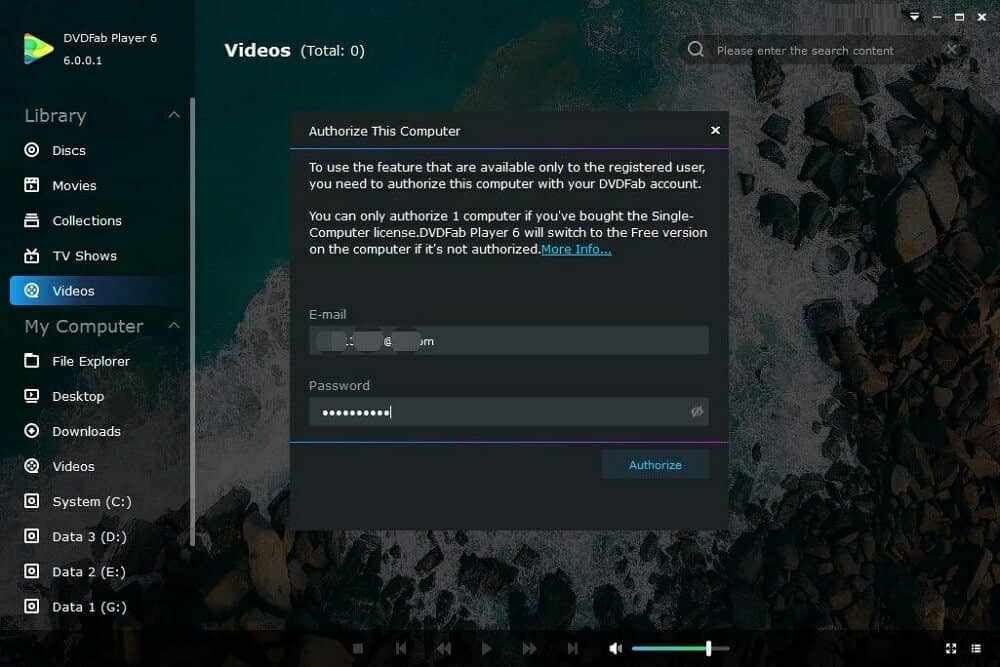Toggle password visibility eye icon
This screenshot has width=1000, height=667.
click(696, 412)
